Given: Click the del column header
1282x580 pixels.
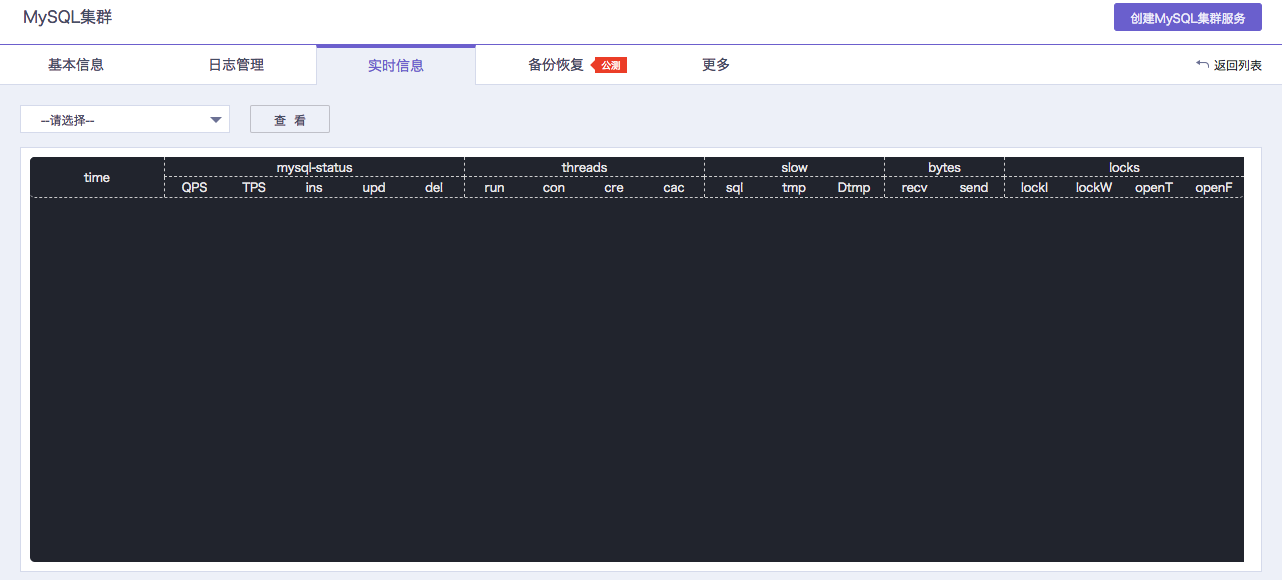Looking at the screenshot, I should [x=434, y=187].
